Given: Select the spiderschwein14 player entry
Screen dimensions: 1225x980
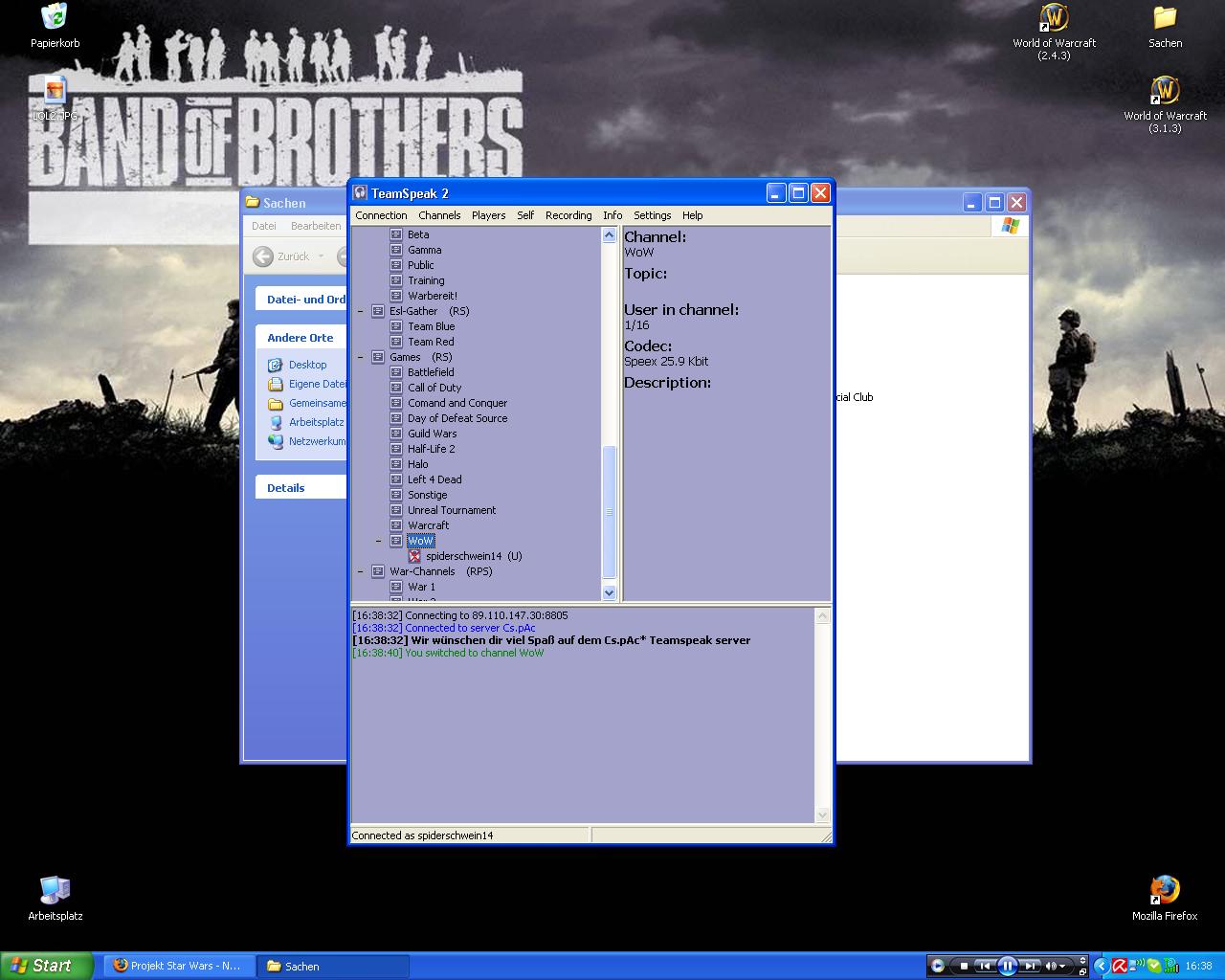Looking at the screenshot, I should [x=474, y=556].
